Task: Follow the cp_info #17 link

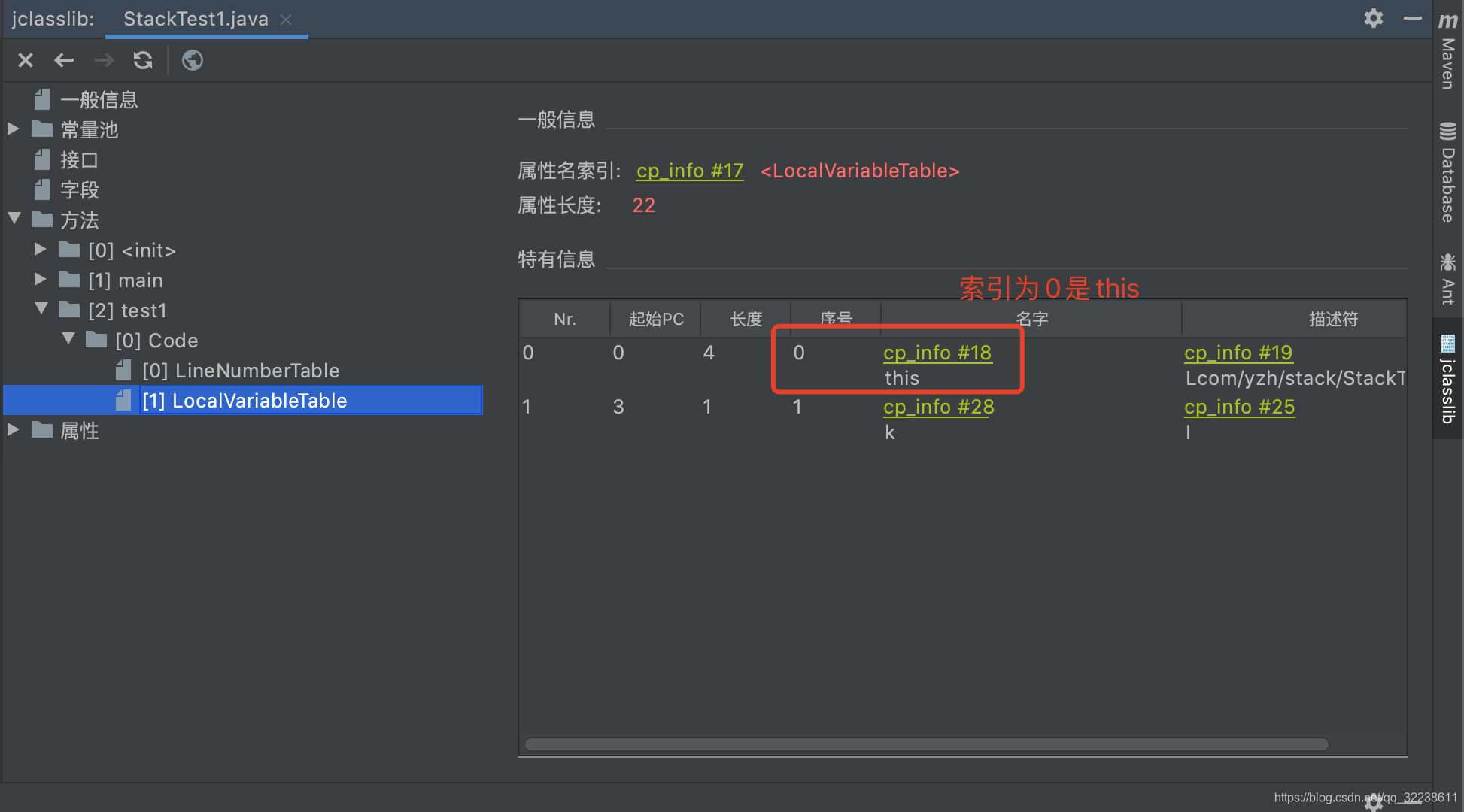Action: coord(690,171)
